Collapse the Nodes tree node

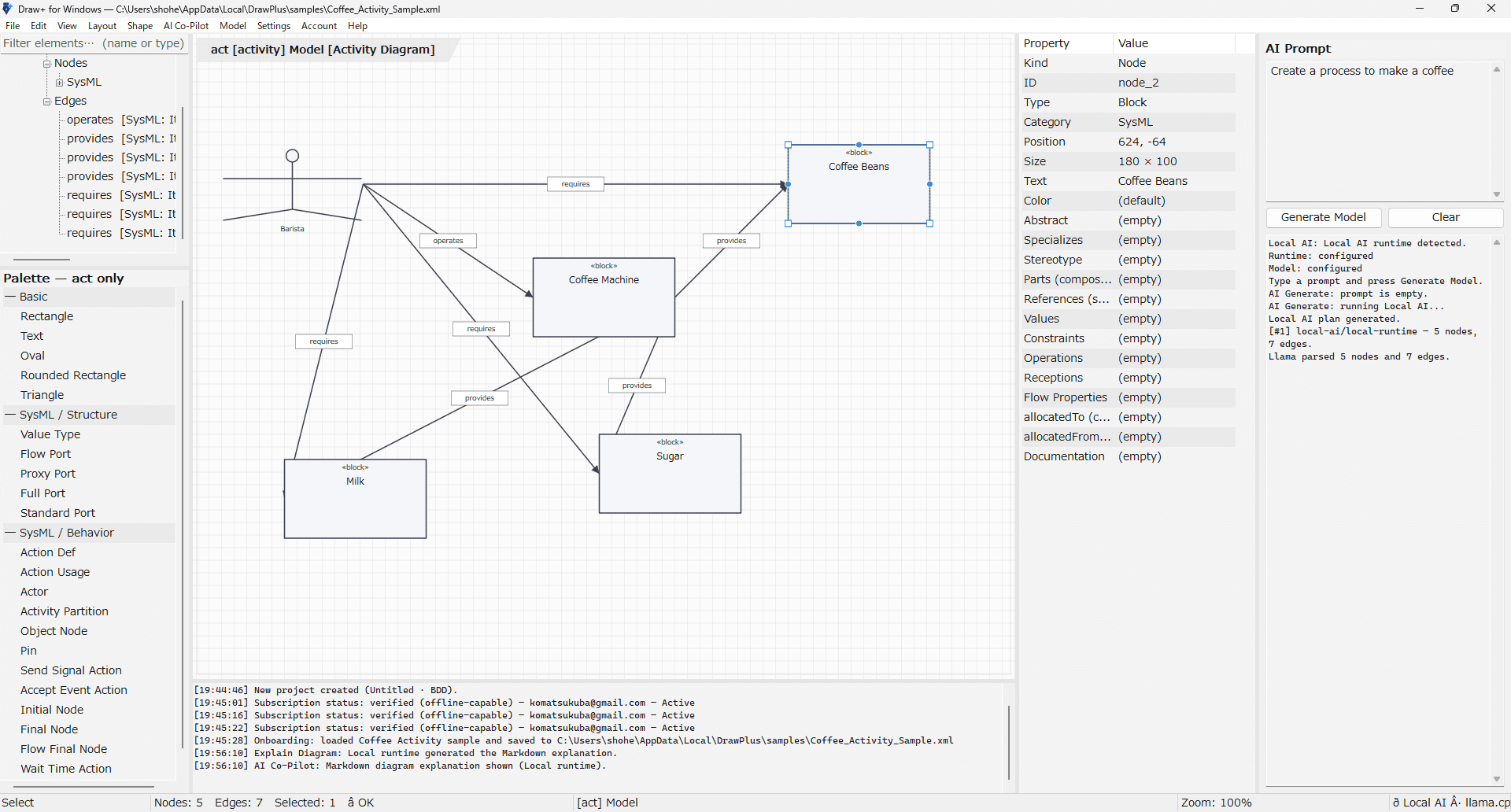(x=46, y=63)
